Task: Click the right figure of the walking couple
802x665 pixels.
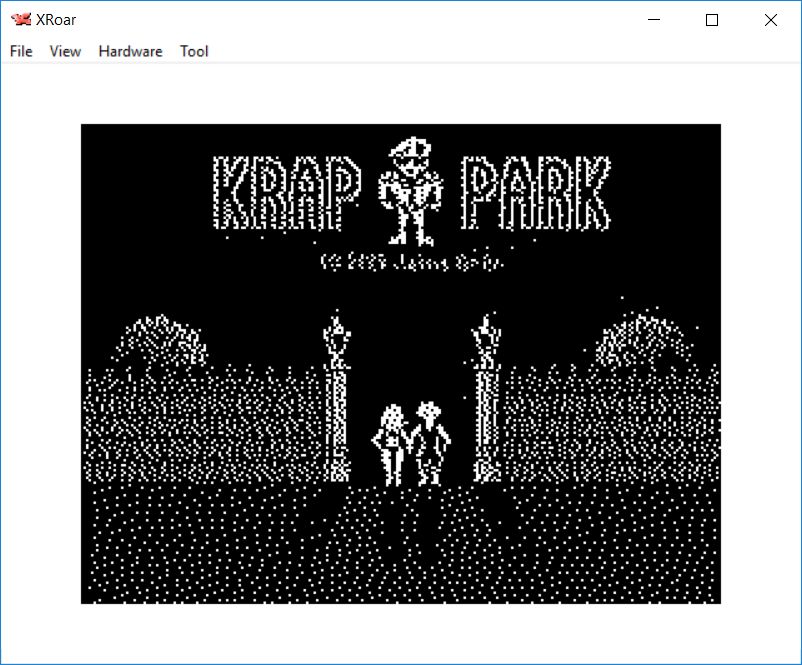Action: coord(429,441)
